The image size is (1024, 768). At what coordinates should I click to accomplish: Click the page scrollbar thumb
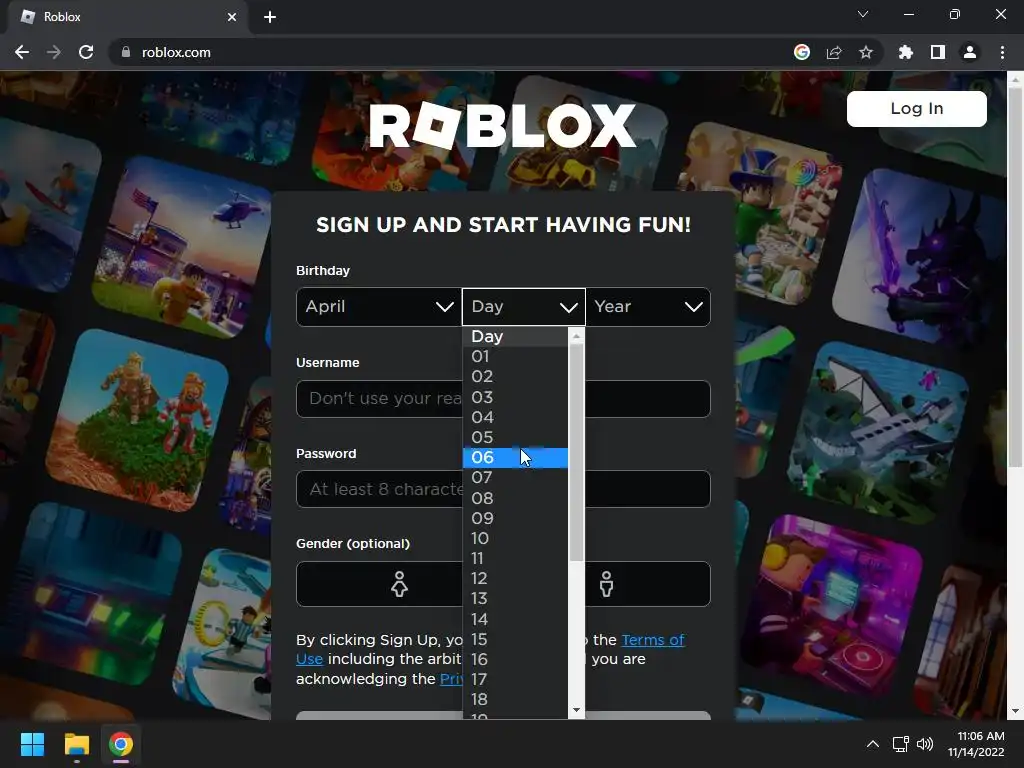[1015, 276]
